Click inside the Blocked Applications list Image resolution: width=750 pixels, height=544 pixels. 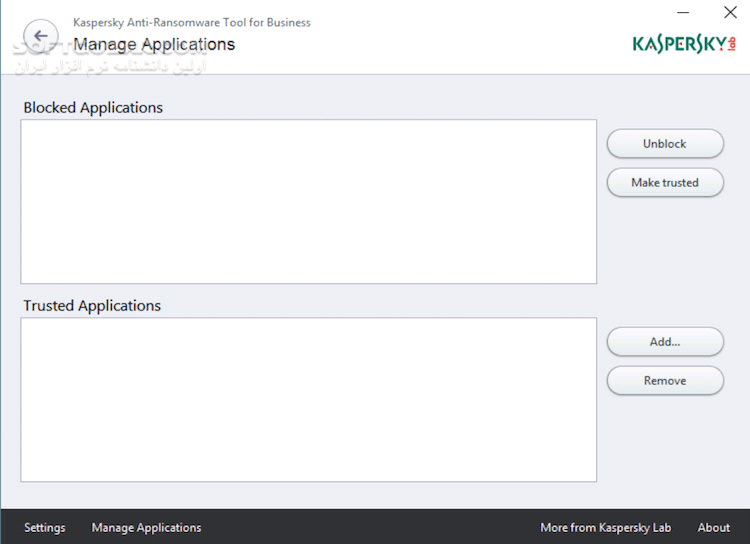[x=309, y=201]
